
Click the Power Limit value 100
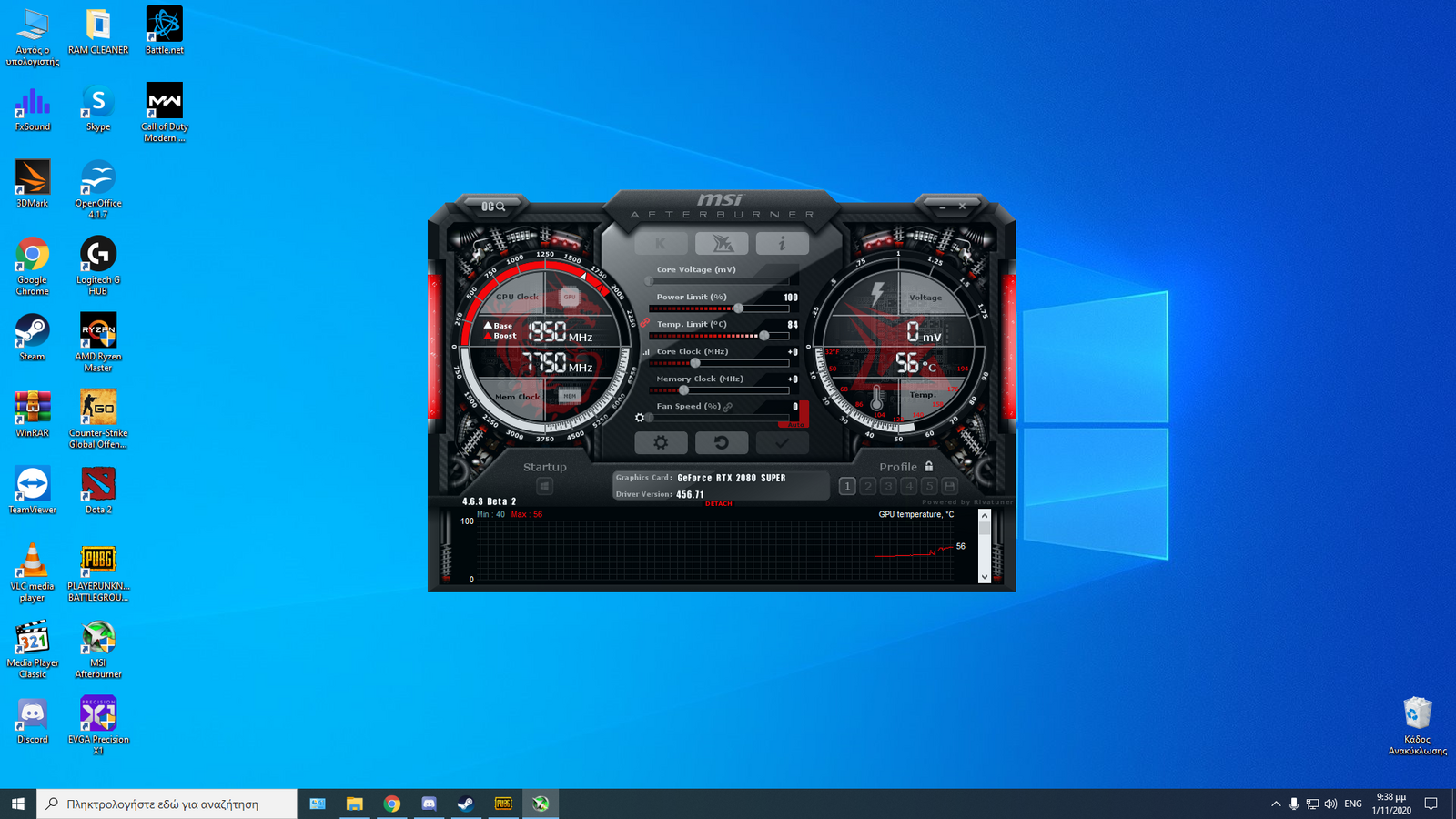791,298
